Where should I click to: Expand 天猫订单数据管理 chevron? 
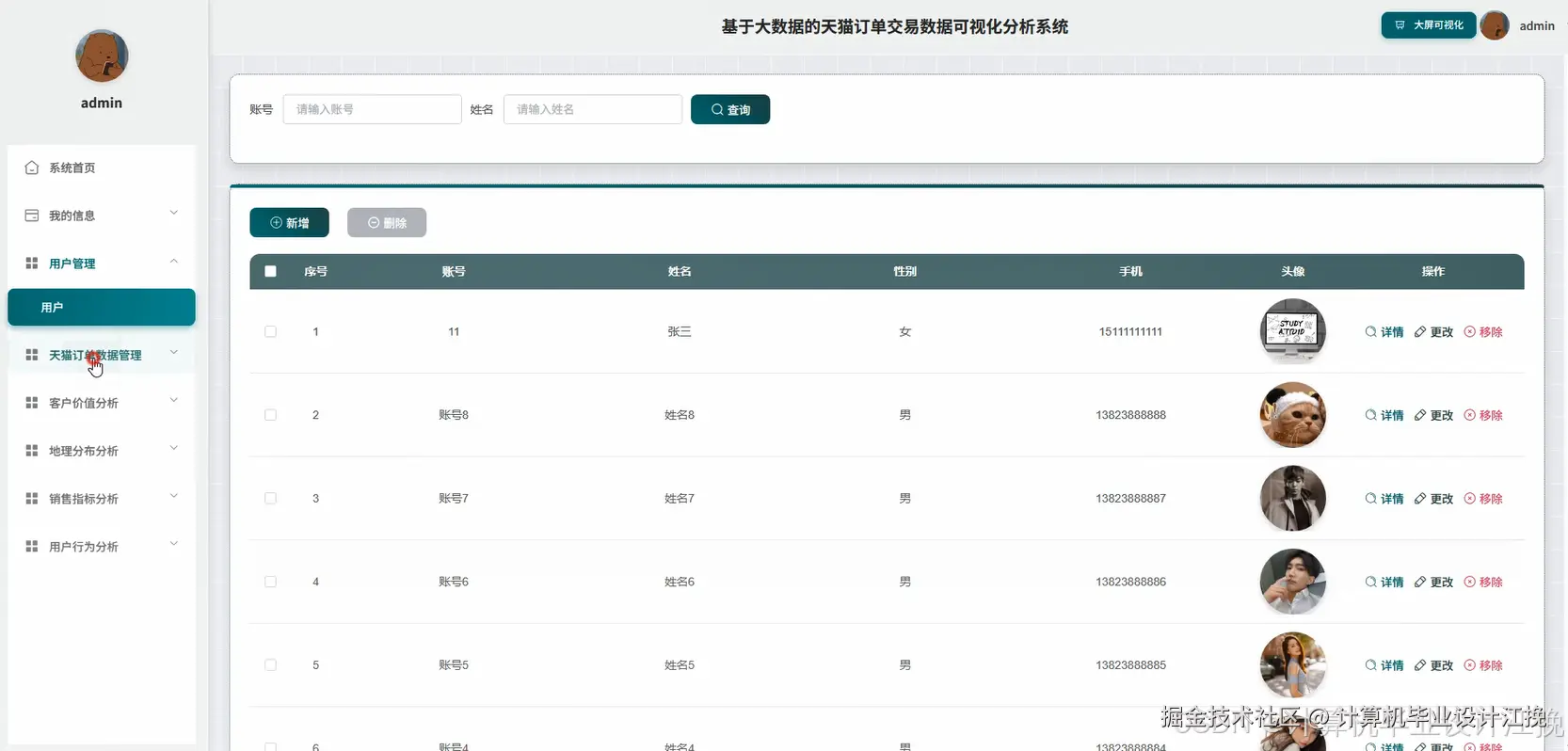[x=174, y=352]
